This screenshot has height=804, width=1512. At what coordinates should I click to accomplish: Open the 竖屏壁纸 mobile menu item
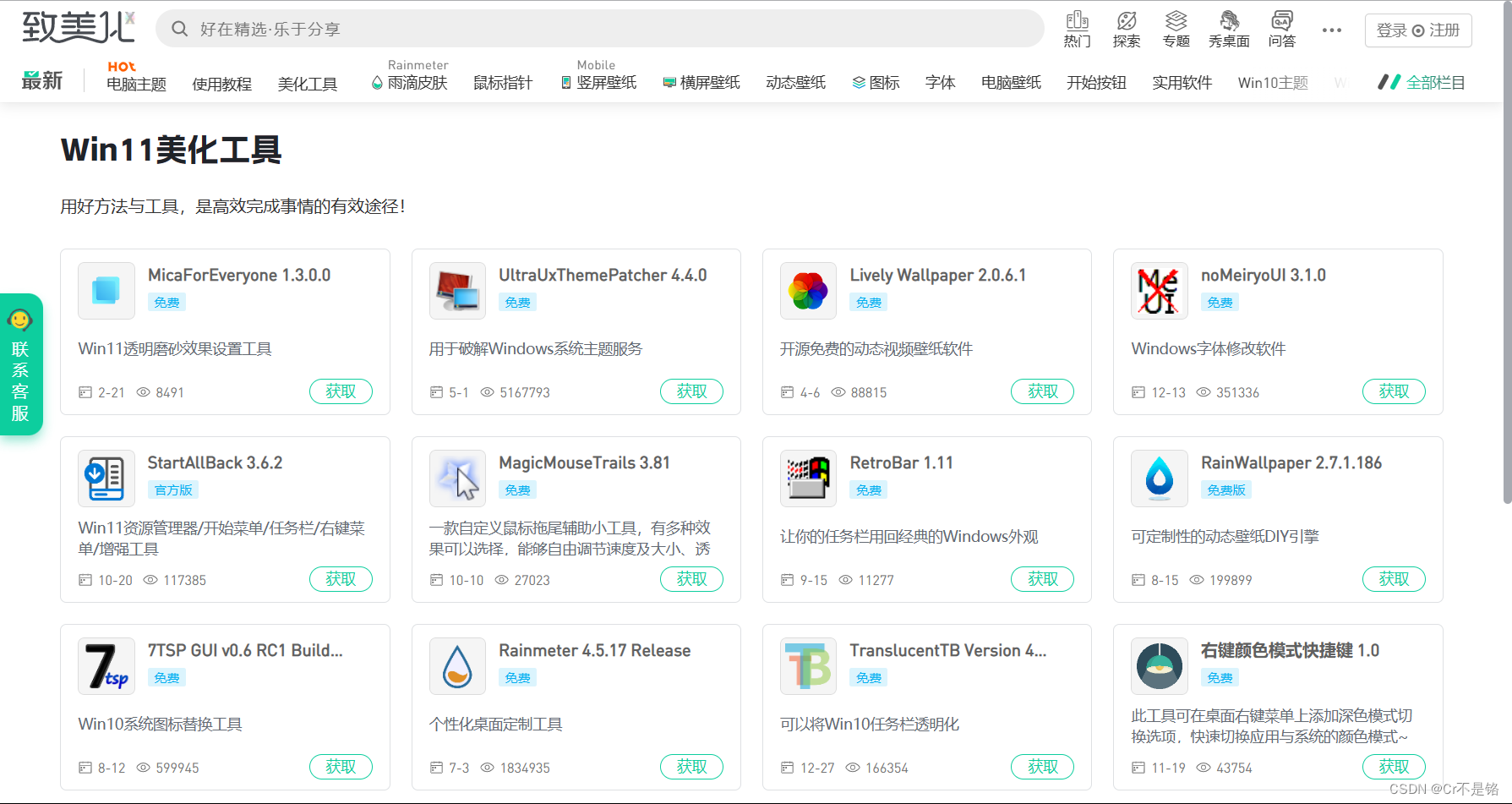click(x=598, y=82)
